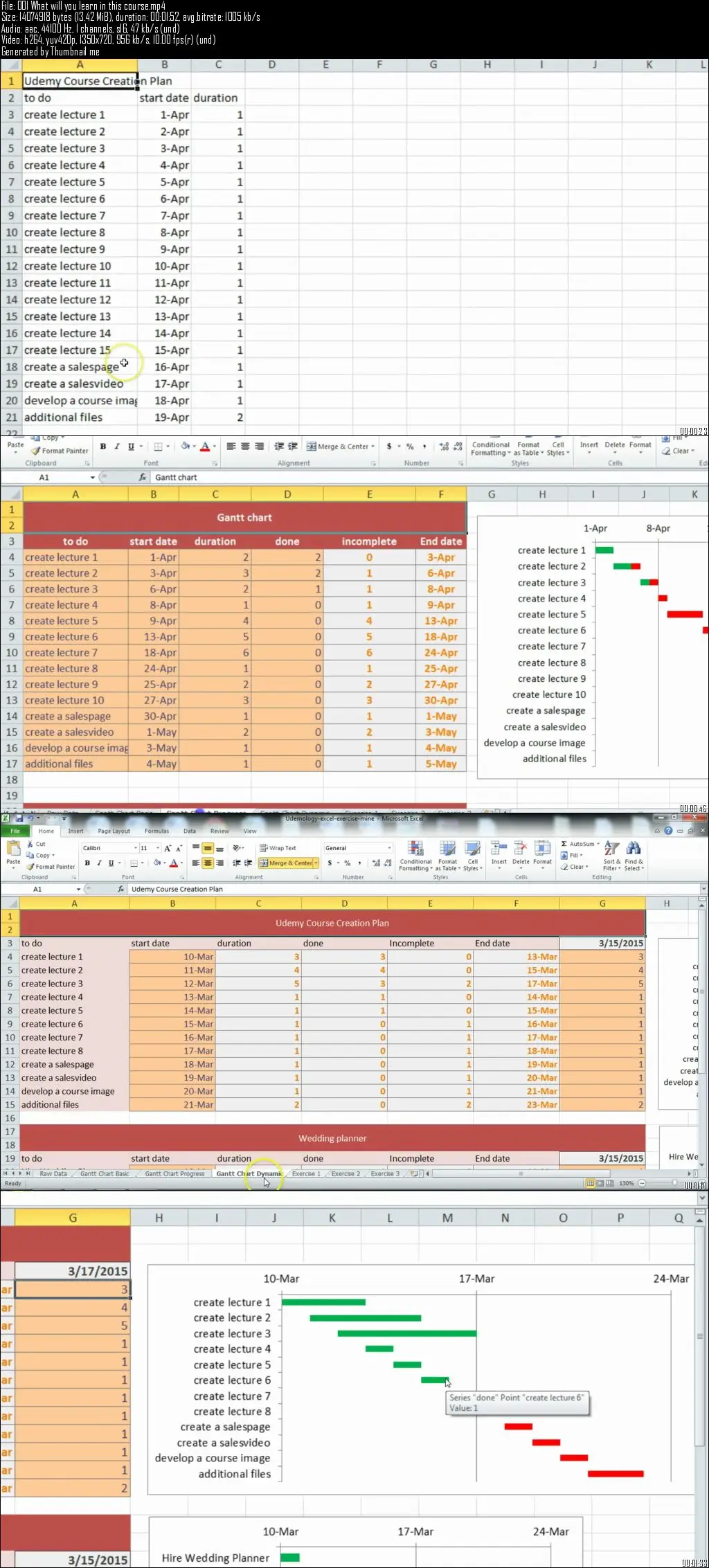
Task: Open Conditional Formatting menu beside General format box
Action: click(415, 856)
